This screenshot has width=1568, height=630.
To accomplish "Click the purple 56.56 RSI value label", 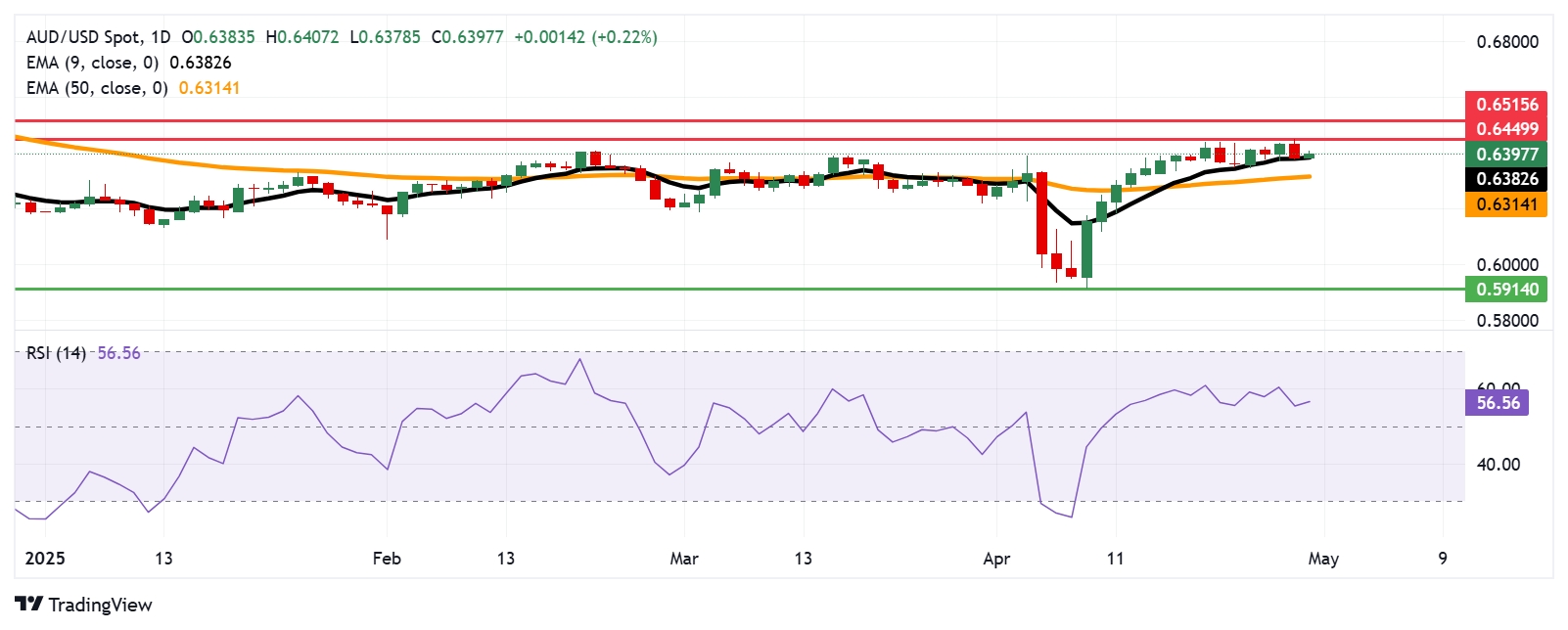I will (1498, 403).
